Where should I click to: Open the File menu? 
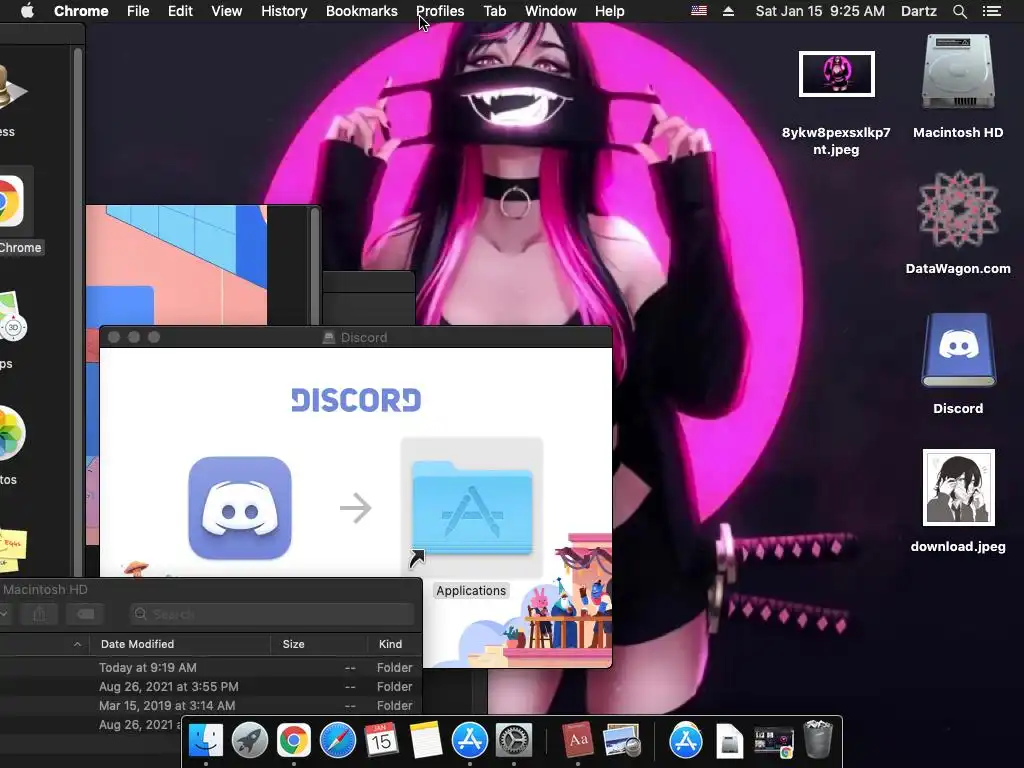[138, 11]
